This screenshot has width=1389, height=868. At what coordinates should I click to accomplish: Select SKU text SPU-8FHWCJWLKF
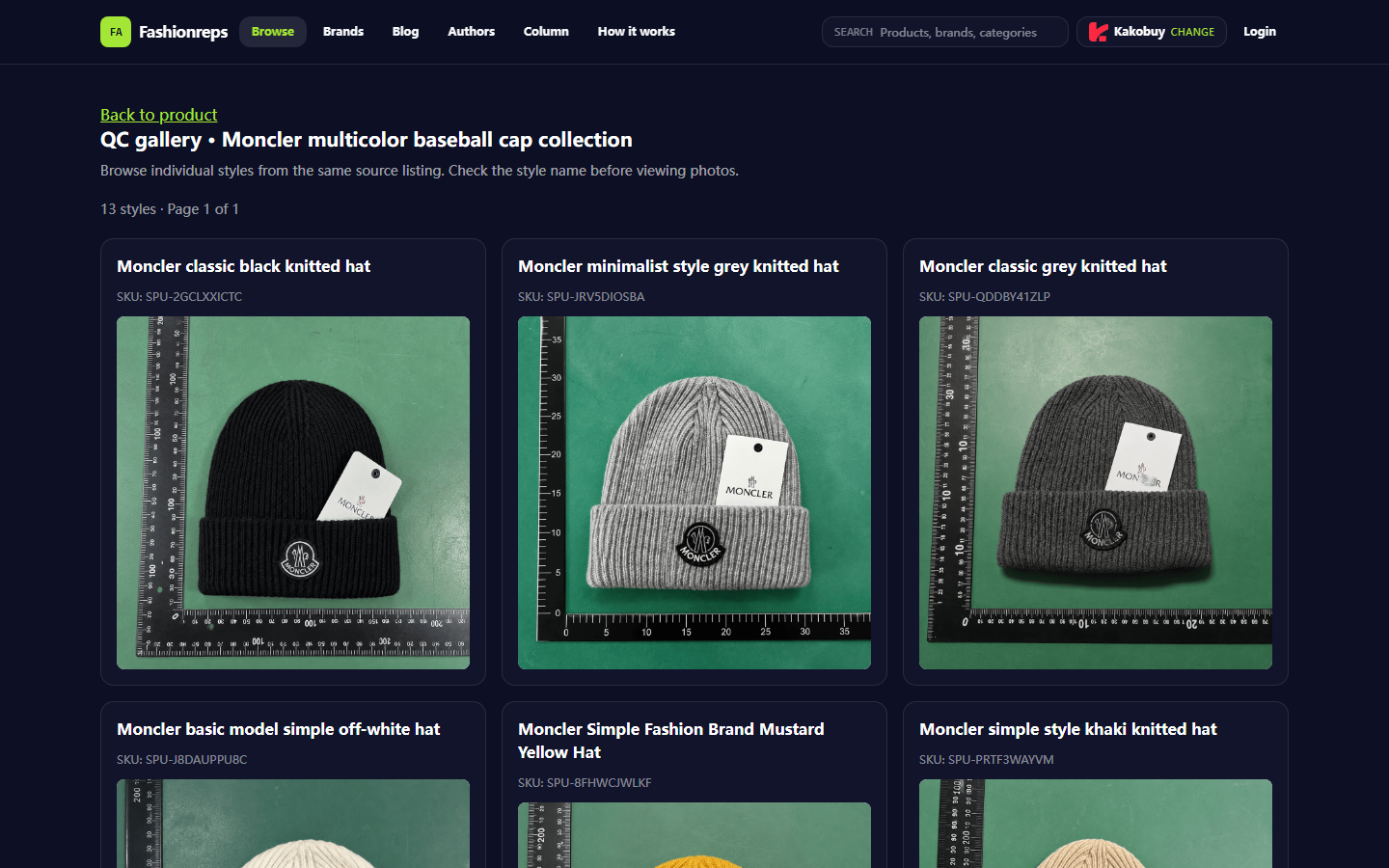[585, 782]
